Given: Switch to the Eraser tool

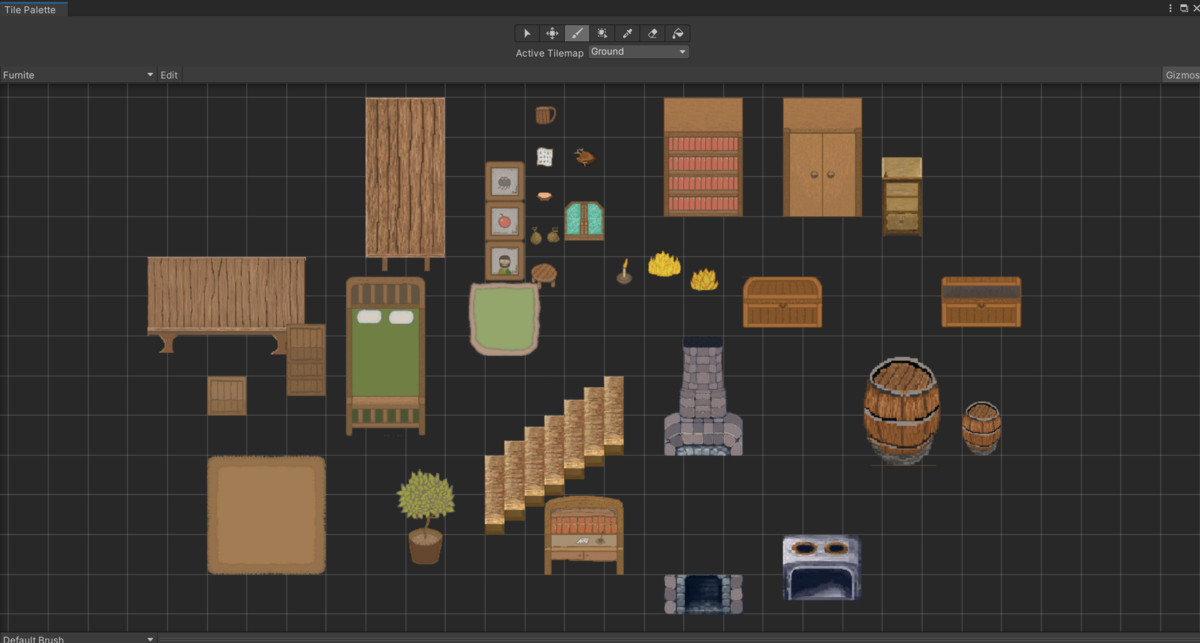Looking at the screenshot, I should tap(652, 33).
